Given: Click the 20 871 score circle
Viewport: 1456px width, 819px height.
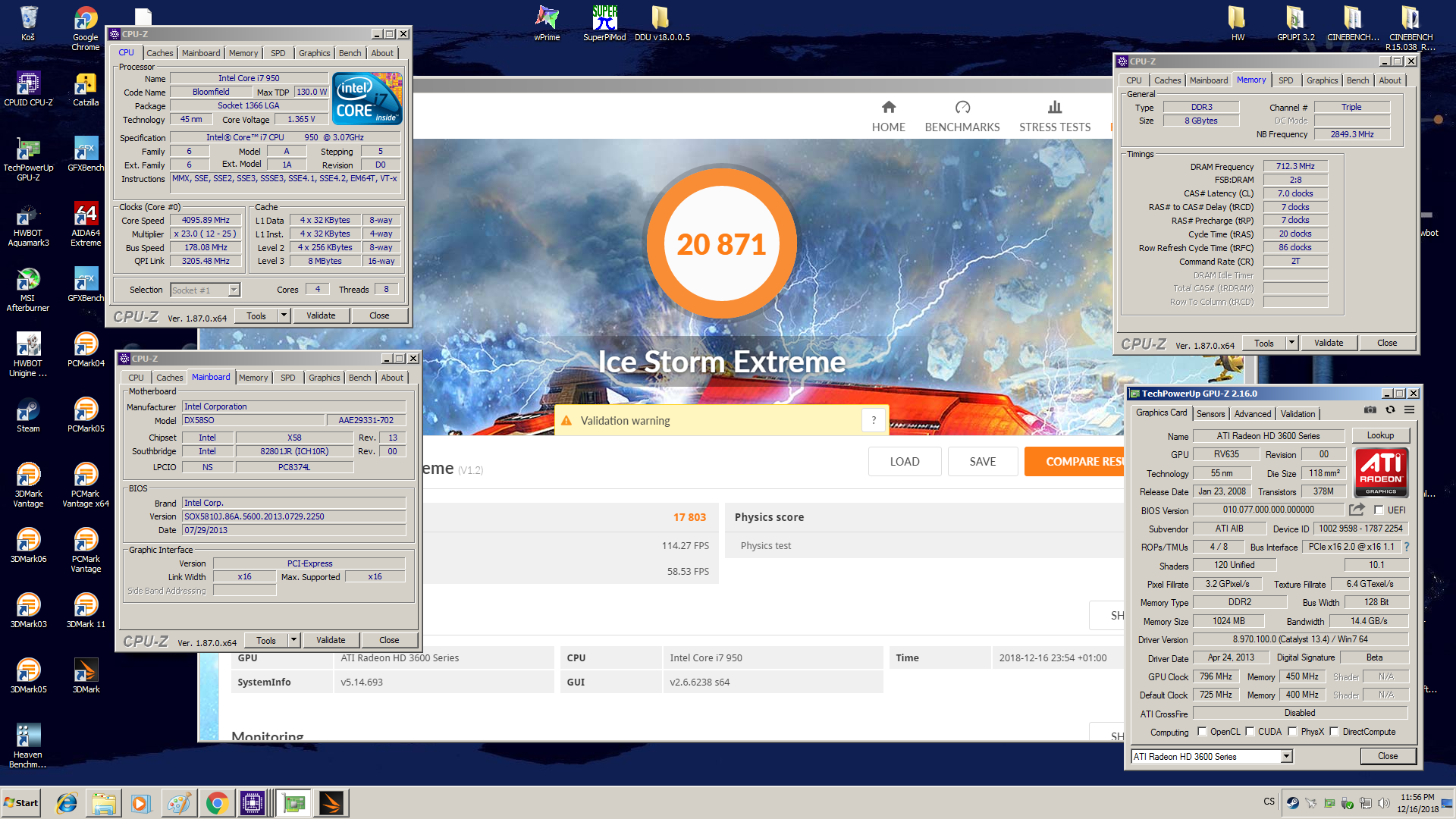Looking at the screenshot, I should [x=720, y=244].
